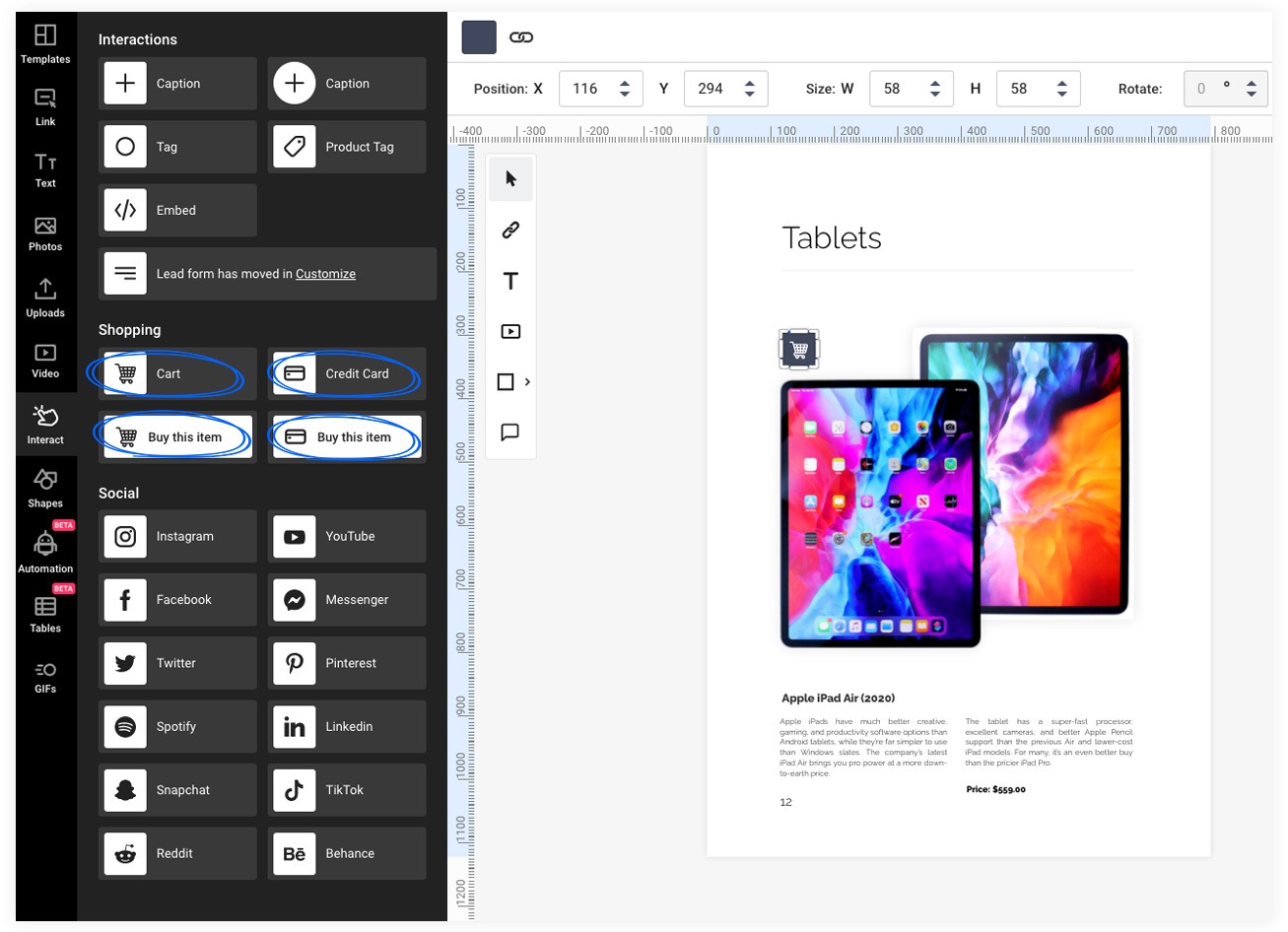Select the Interact sidebar panel
1288x932 pixels.
pyautogui.click(x=45, y=425)
